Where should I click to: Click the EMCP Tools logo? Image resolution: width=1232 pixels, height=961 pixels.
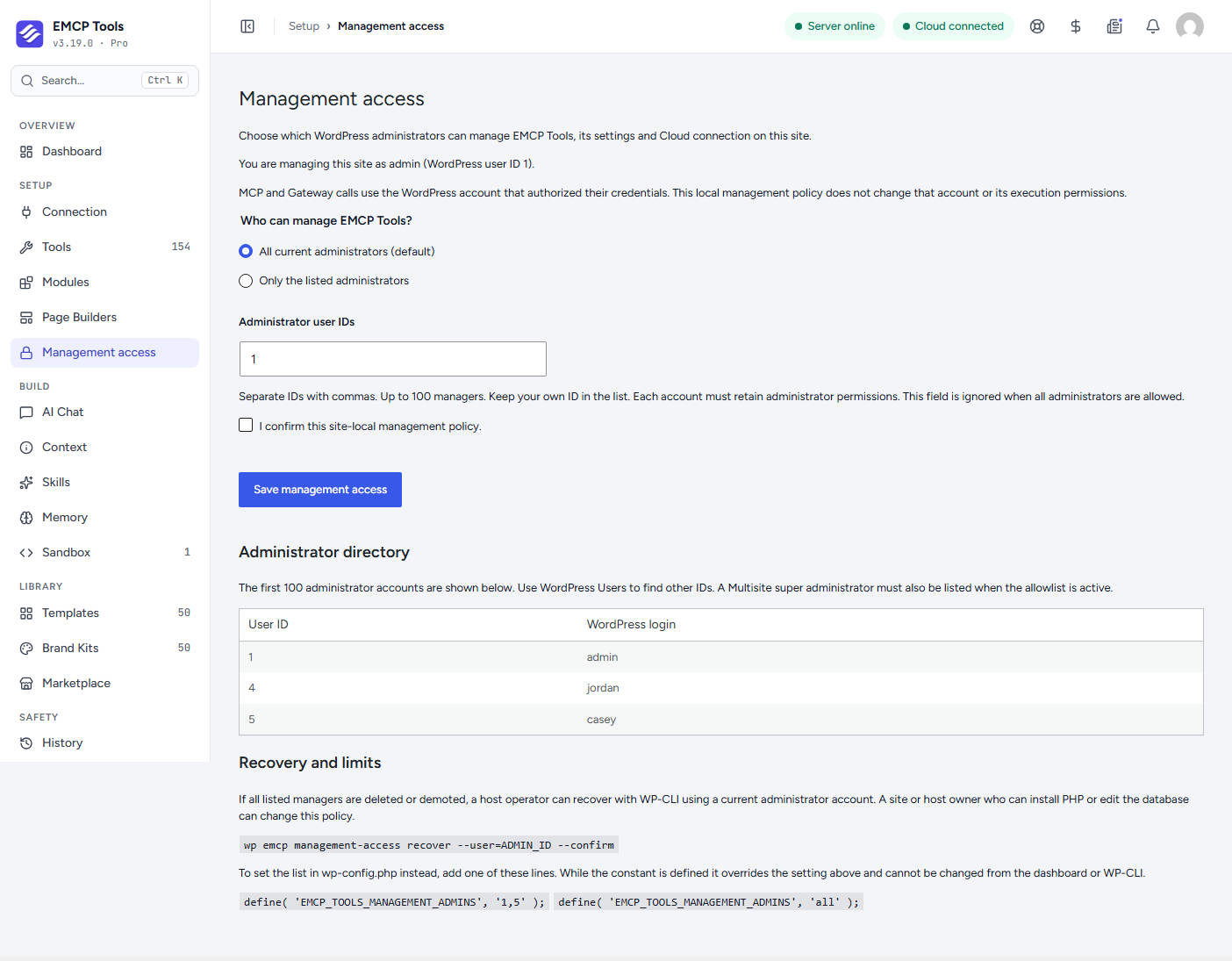30,33
